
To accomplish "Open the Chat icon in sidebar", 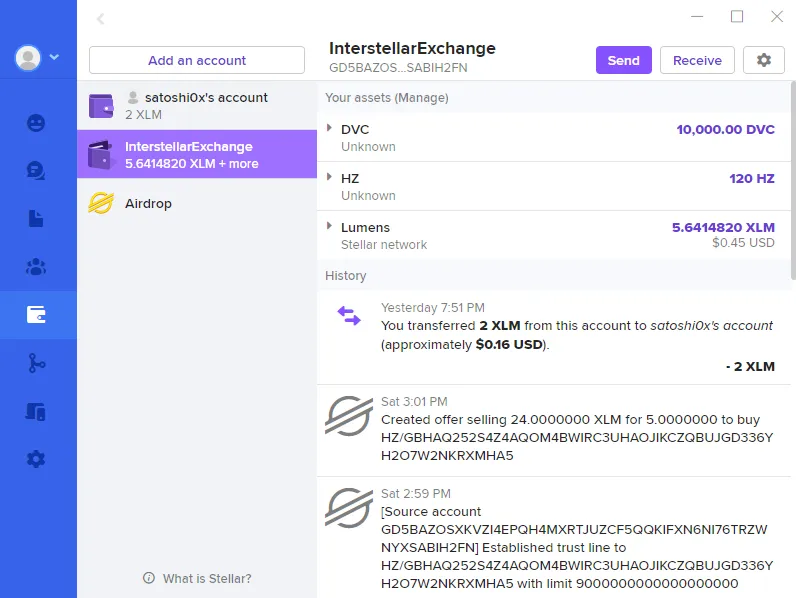I will point(36,171).
